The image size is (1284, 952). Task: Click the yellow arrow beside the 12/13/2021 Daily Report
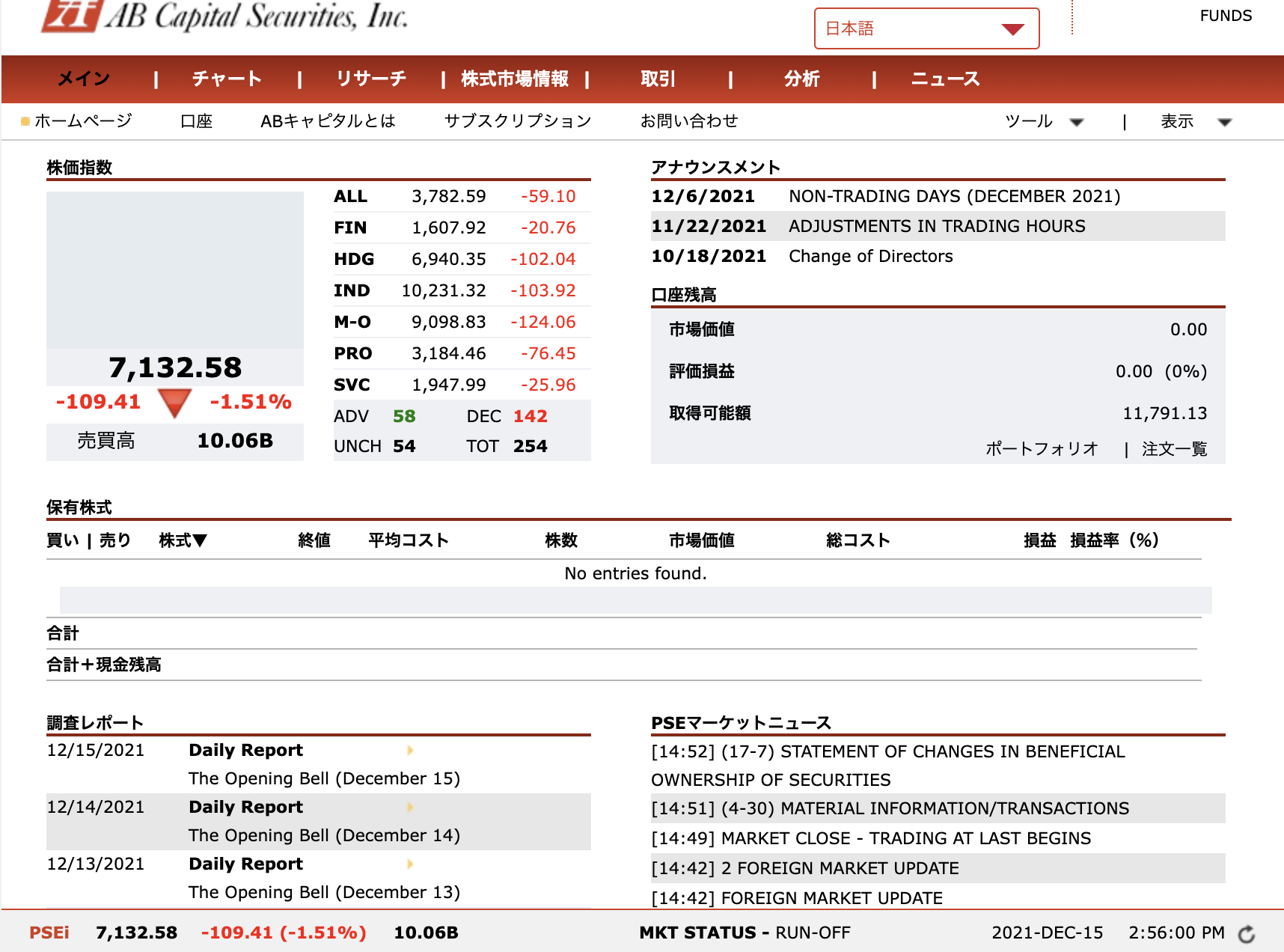pyautogui.click(x=410, y=864)
